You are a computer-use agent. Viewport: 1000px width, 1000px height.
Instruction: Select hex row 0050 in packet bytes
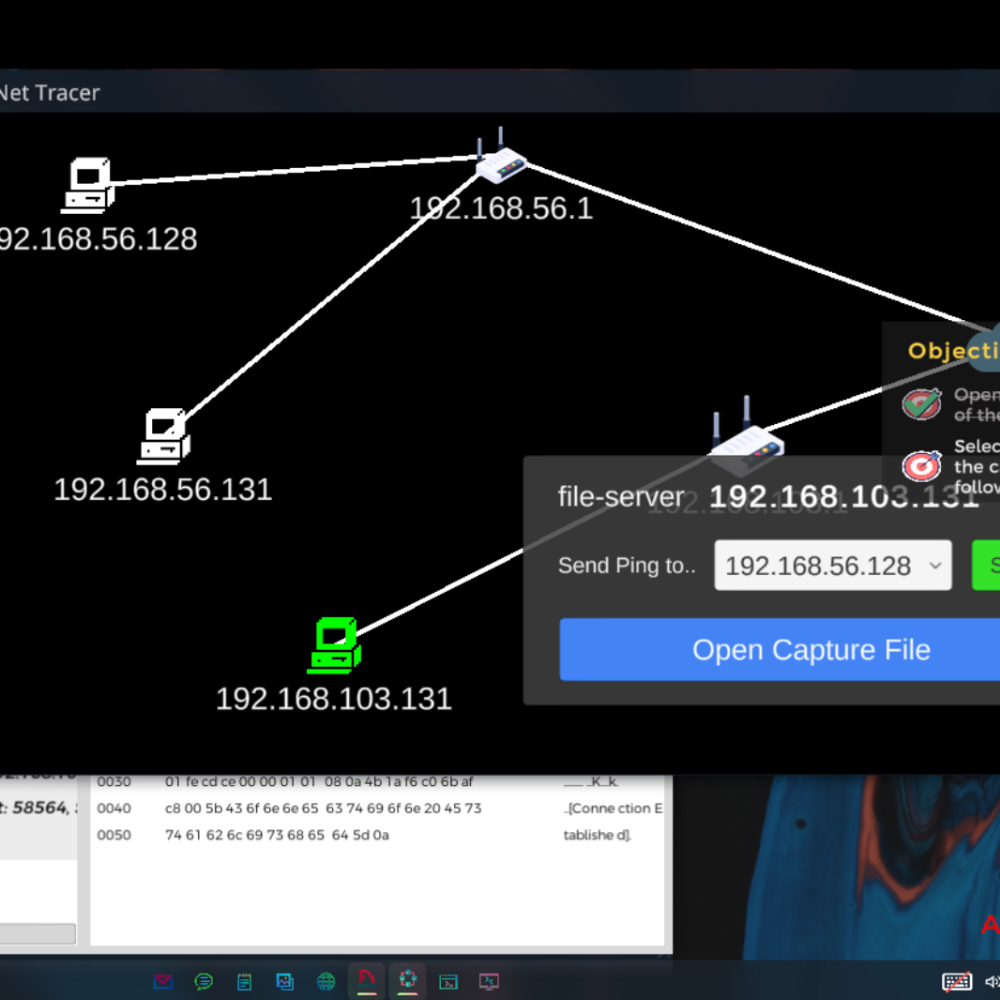[x=378, y=835]
